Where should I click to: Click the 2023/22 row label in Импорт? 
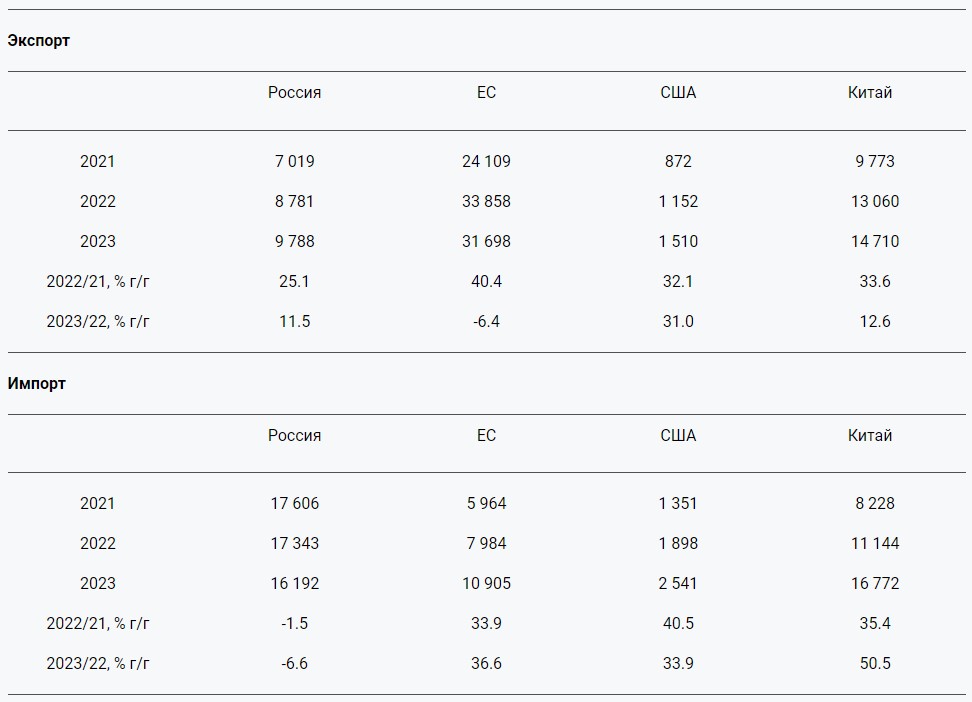tap(98, 663)
